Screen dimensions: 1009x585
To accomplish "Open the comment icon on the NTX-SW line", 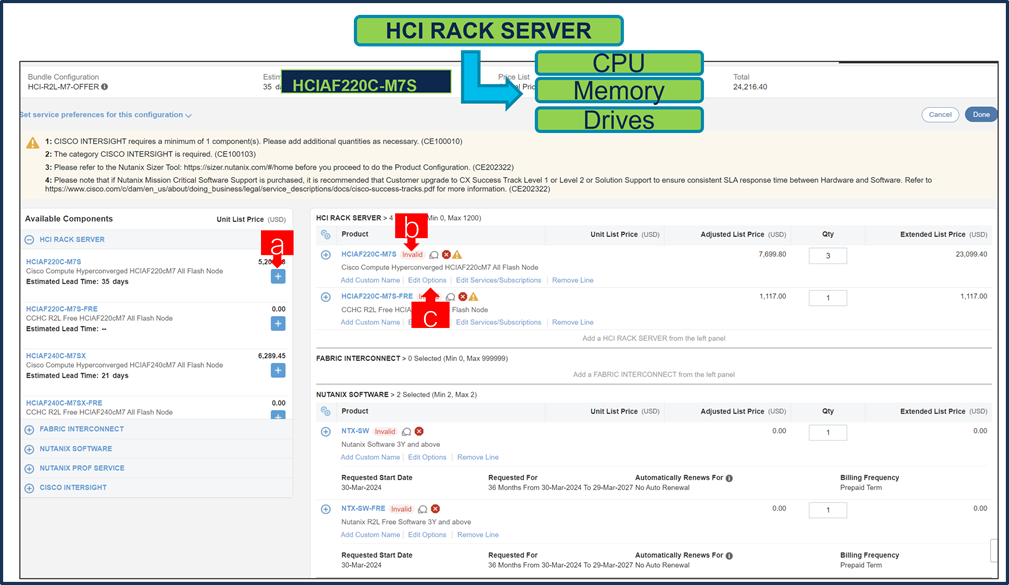I will coord(407,432).
